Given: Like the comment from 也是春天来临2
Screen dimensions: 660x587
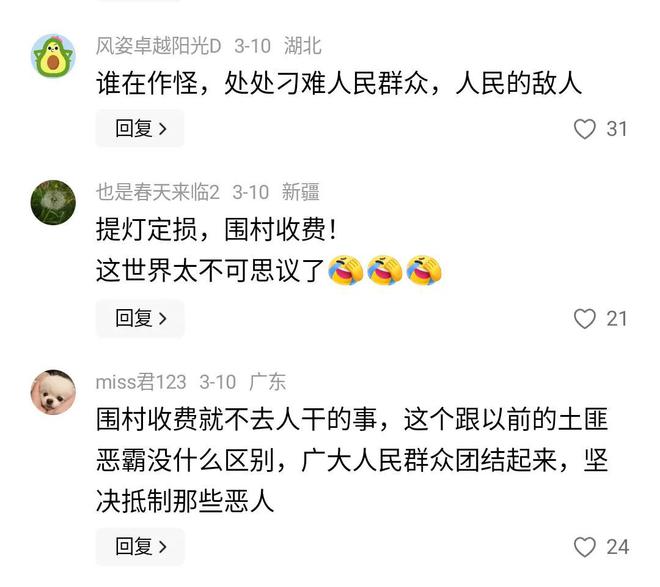Looking at the screenshot, I should pos(585,319).
